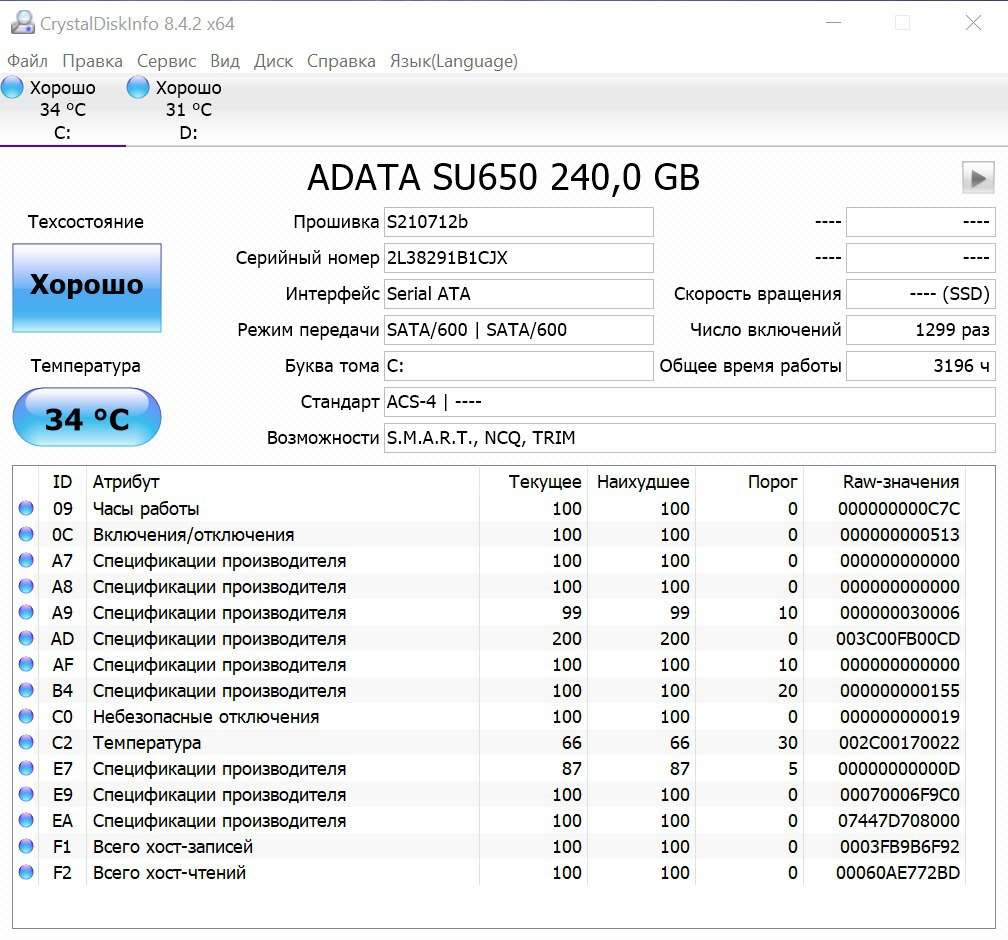Select the Небезопасные отключения attribute row
1008x940 pixels.
(206, 717)
